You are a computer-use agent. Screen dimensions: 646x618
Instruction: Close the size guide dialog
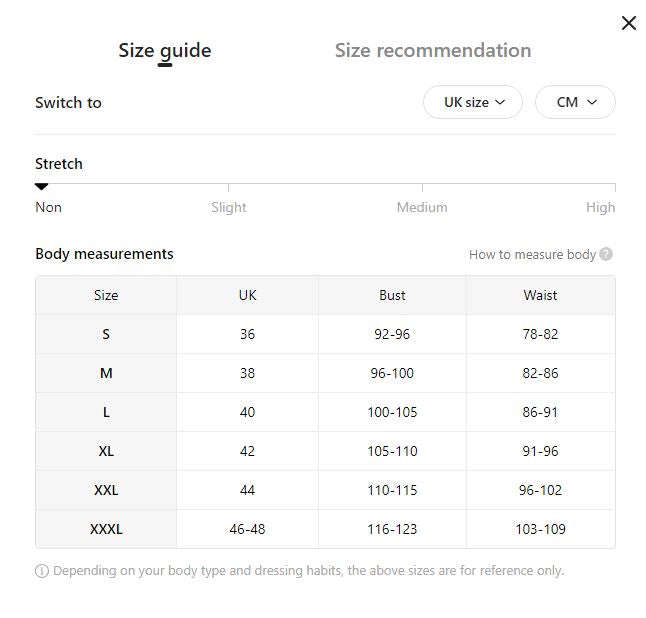tap(629, 23)
